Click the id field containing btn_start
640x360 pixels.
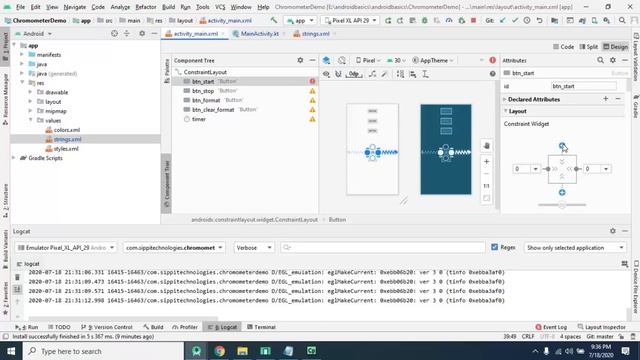tap(584, 86)
